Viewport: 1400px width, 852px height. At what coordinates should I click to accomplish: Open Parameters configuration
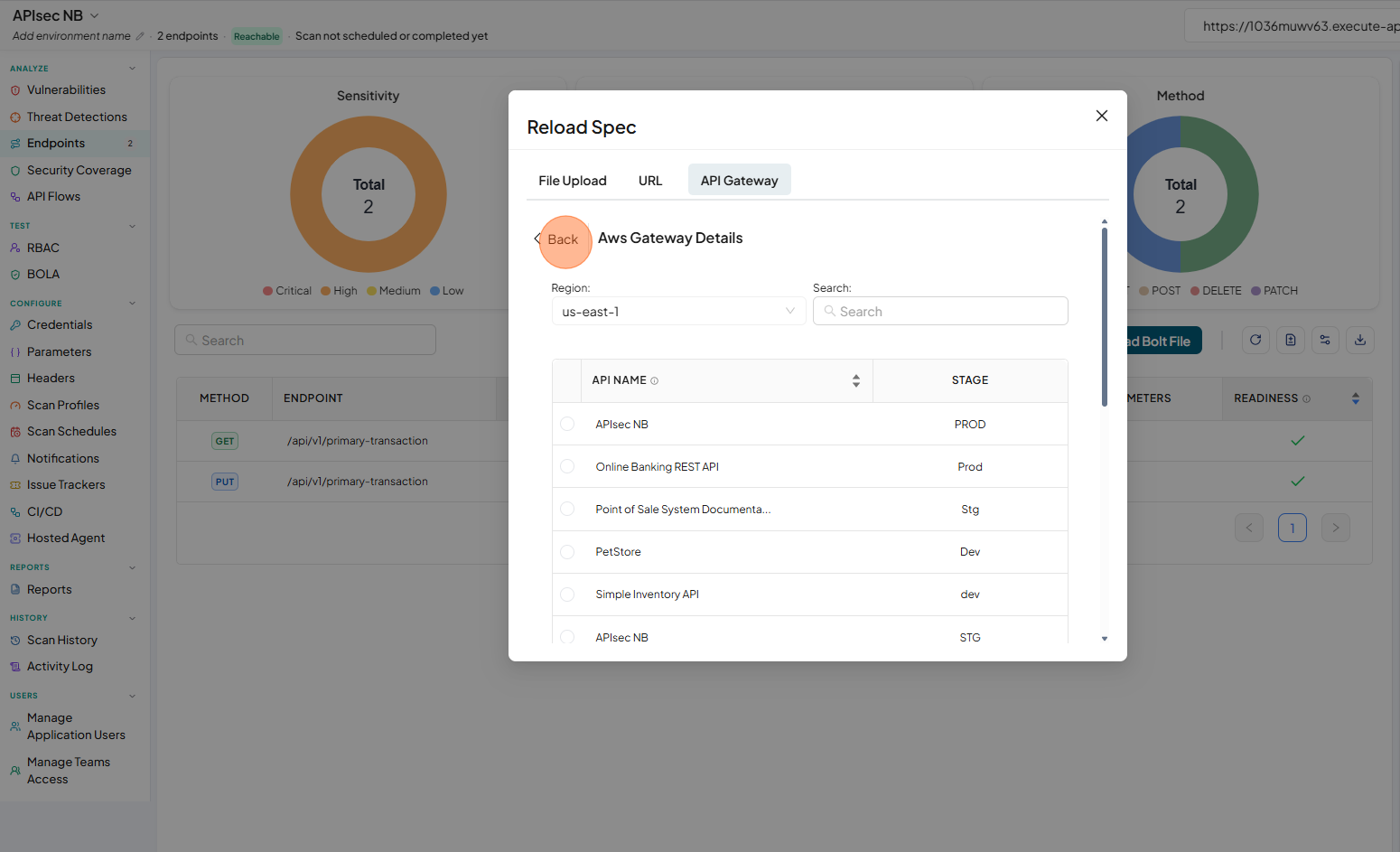(x=59, y=352)
